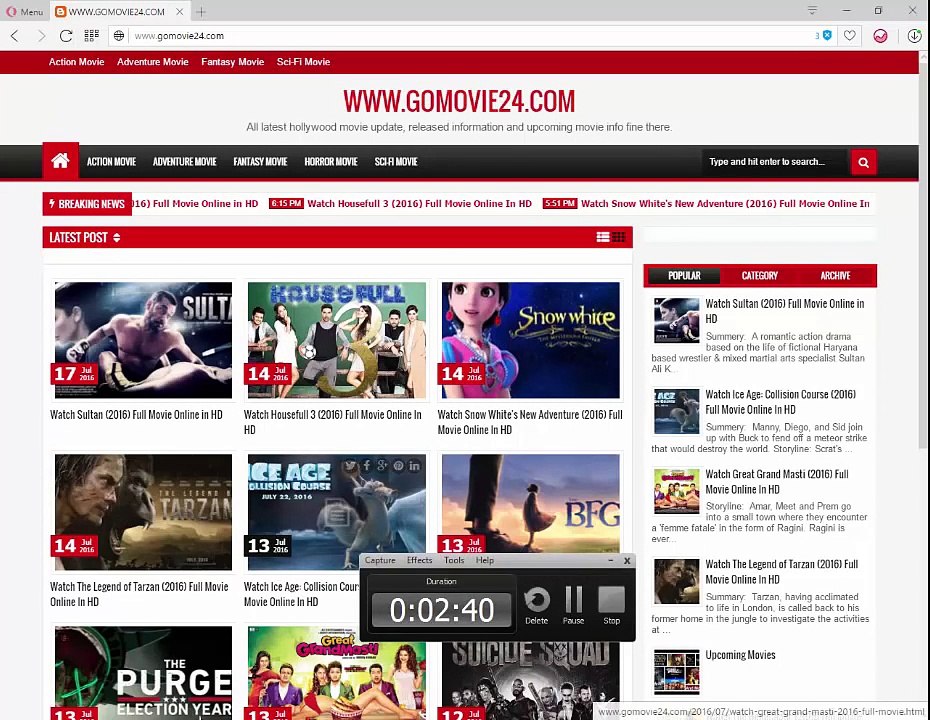
Task: Open the Housefull 3 poster thumbnail
Action: click(337, 340)
